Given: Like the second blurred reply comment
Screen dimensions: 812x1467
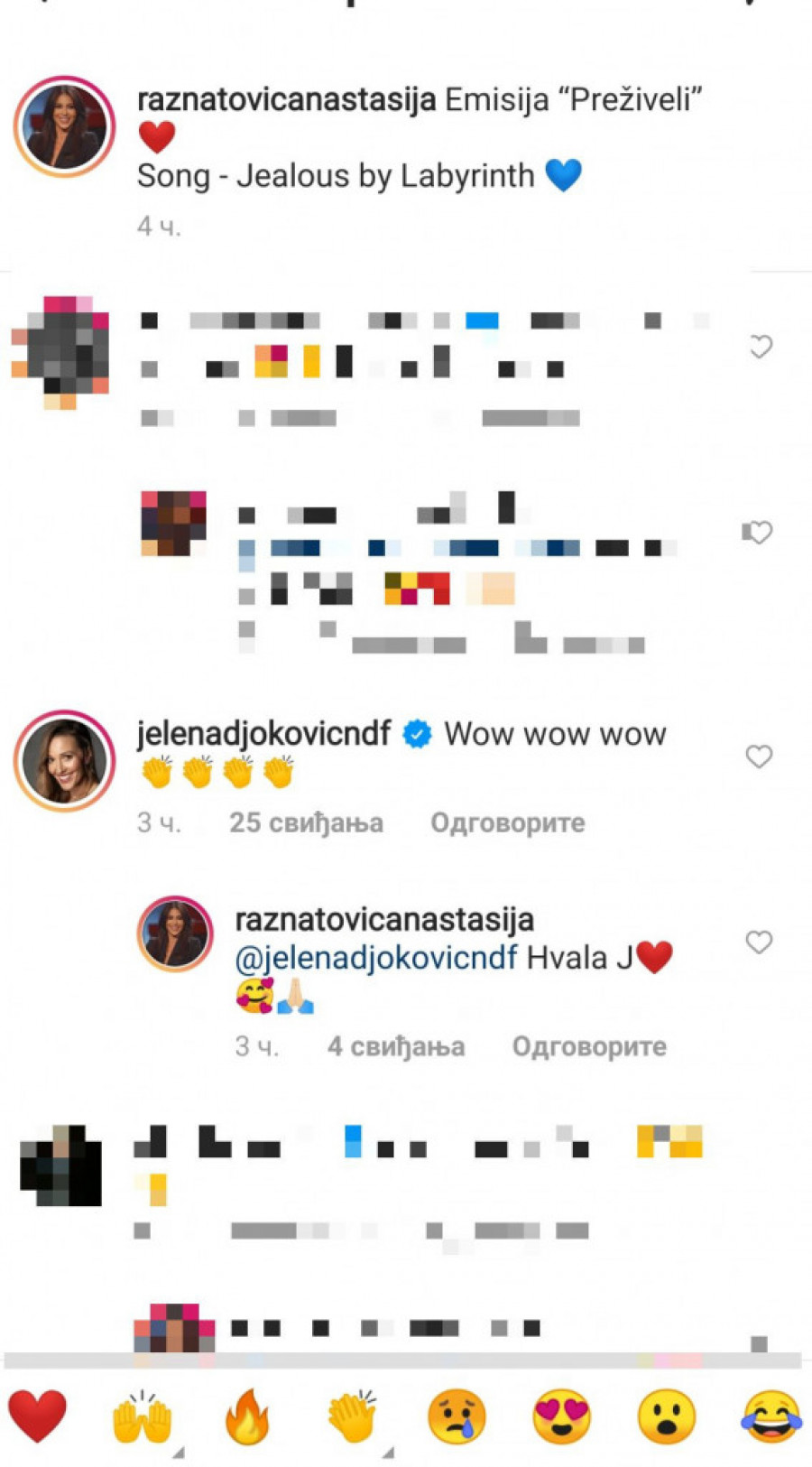Looking at the screenshot, I should pyautogui.click(x=757, y=533).
